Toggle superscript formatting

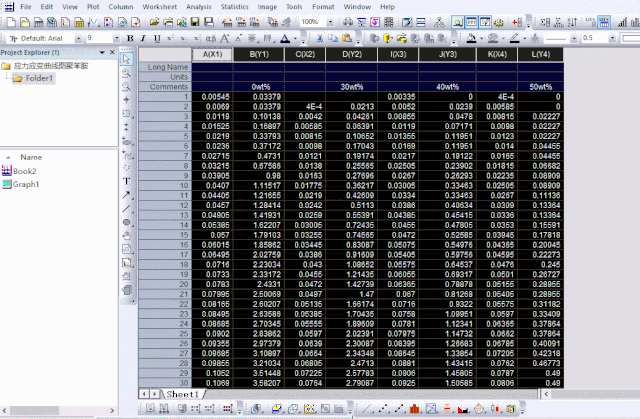coord(170,38)
